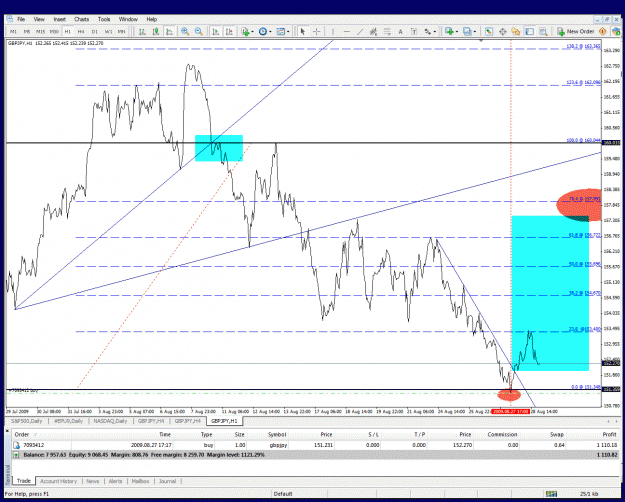625x502 pixels.
Task: Switch chart to MN timeframe
Action: (x=122, y=31)
